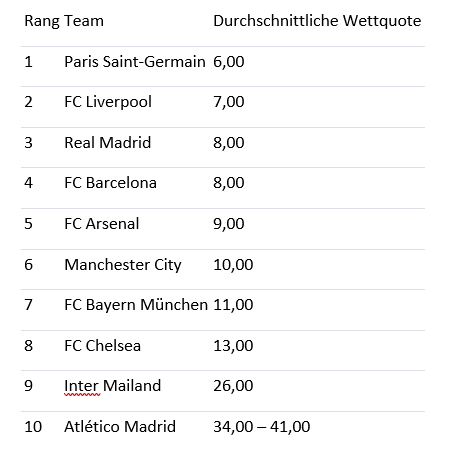
Task: Click the FC Chelsea team name
Action: click(102, 346)
